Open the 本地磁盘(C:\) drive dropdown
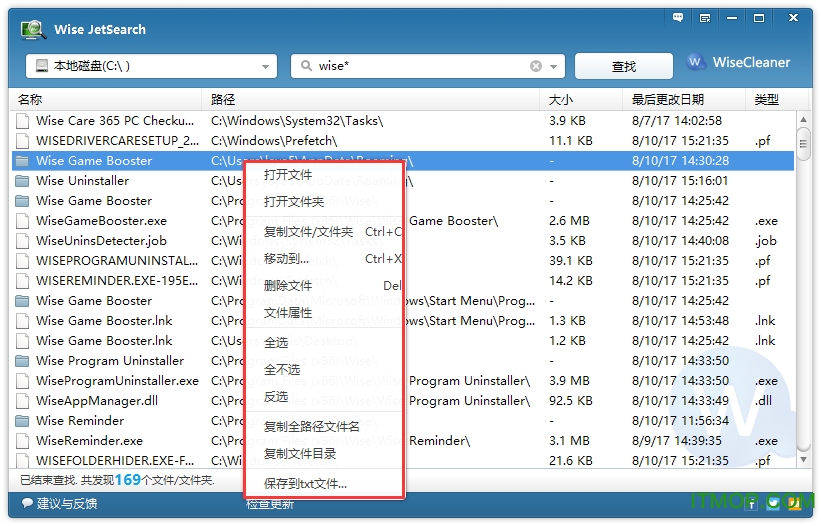The width and height of the screenshot is (821, 526). click(x=150, y=66)
